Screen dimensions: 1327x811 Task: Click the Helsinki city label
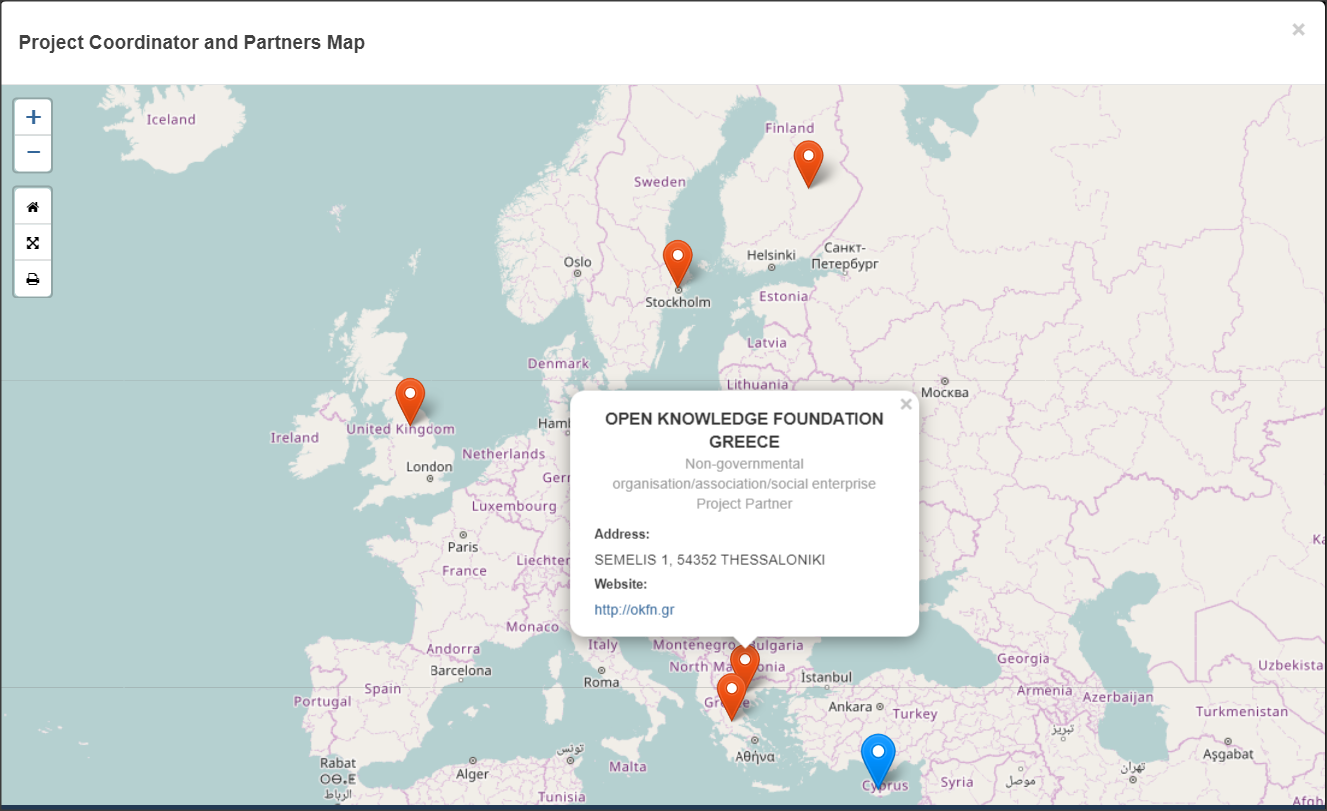(x=771, y=256)
